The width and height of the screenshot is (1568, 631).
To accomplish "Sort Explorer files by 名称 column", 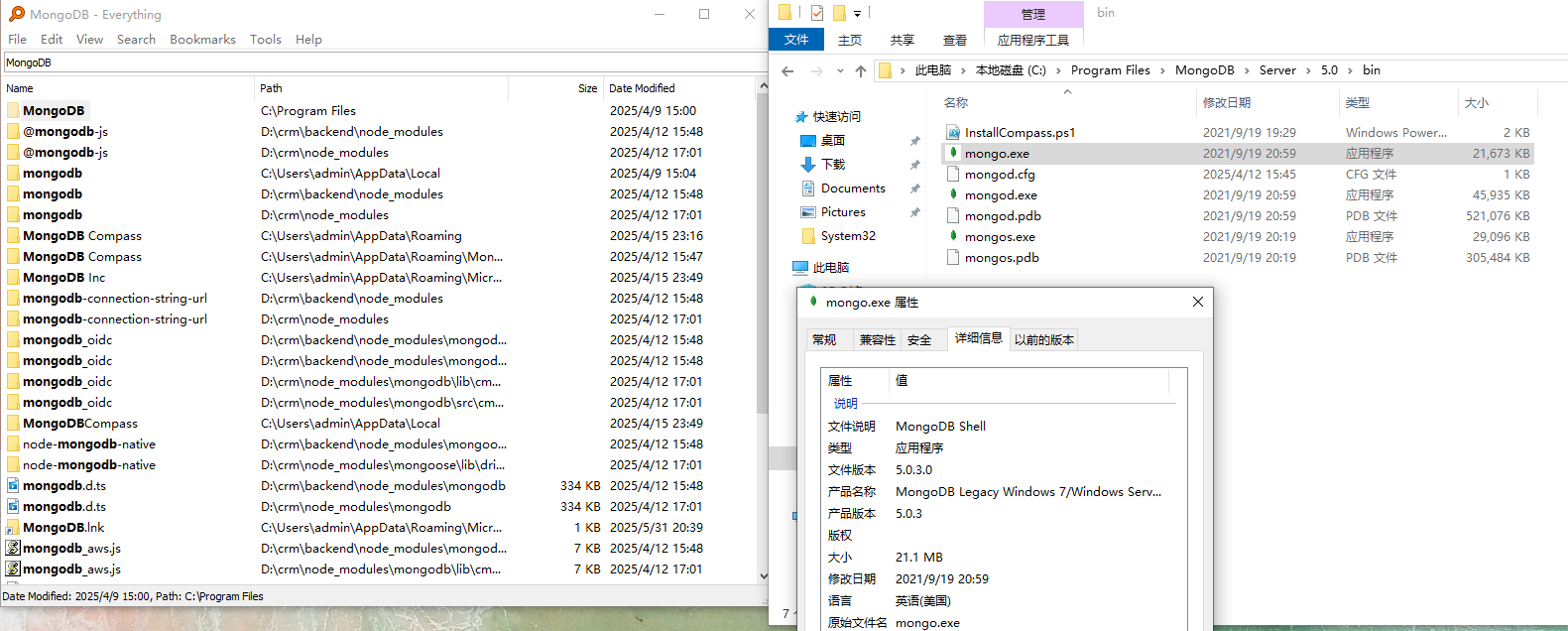I will point(956,103).
